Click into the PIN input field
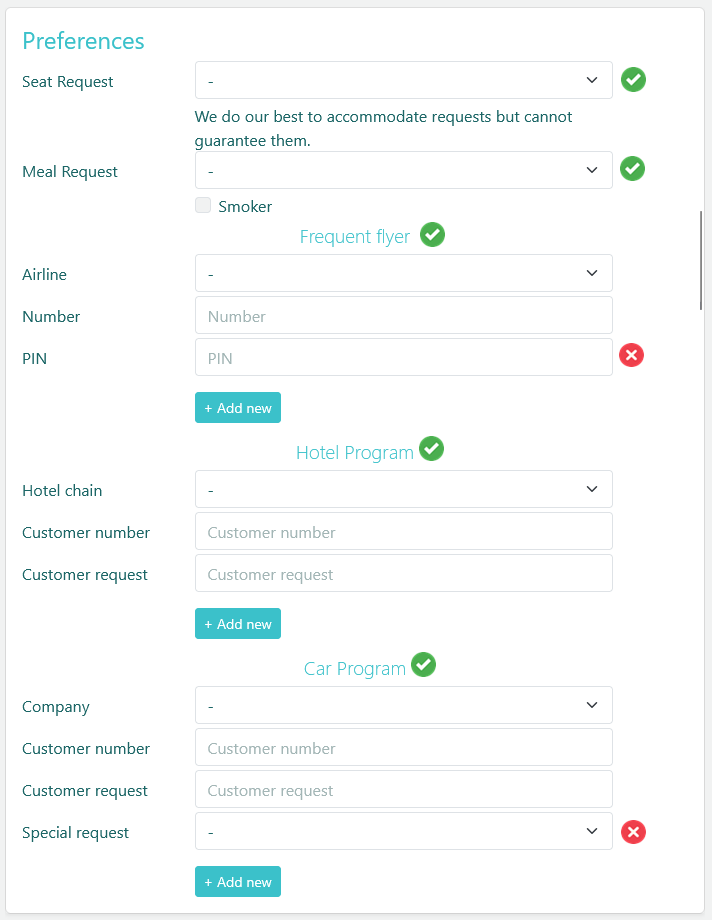Image resolution: width=712 pixels, height=920 pixels. pyautogui.click(x=403, y=357)
